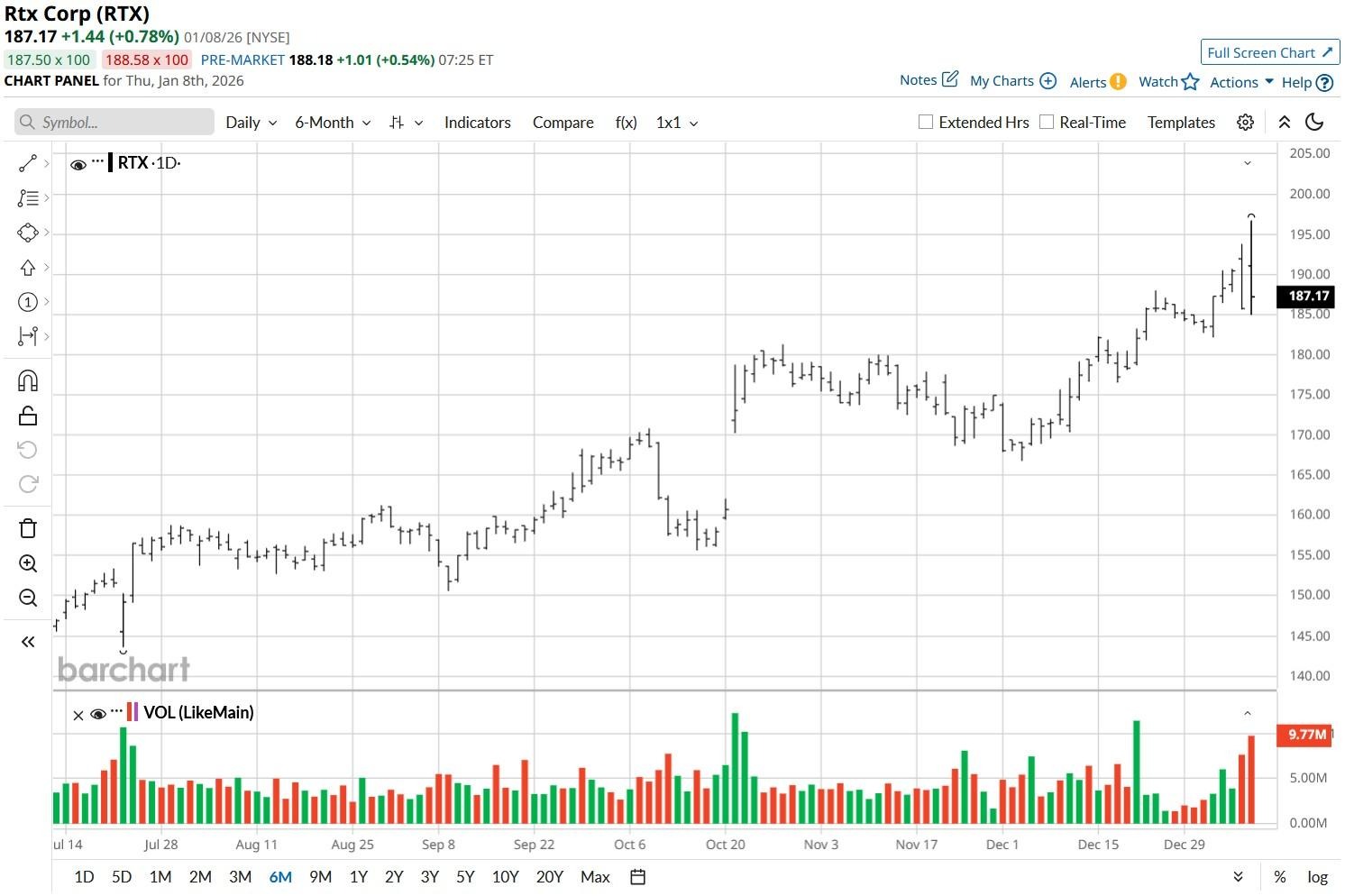Open the Help link
Screen dimensions: 1345x896
[1307, 82]
